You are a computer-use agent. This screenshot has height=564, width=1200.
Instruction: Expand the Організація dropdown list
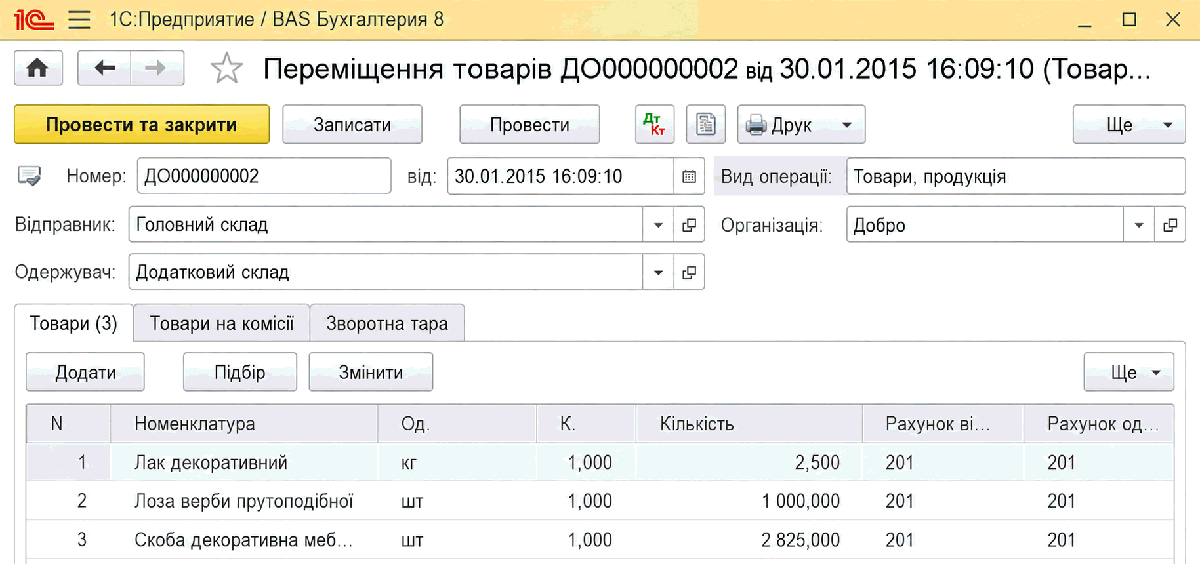[x=1139, y=225]
